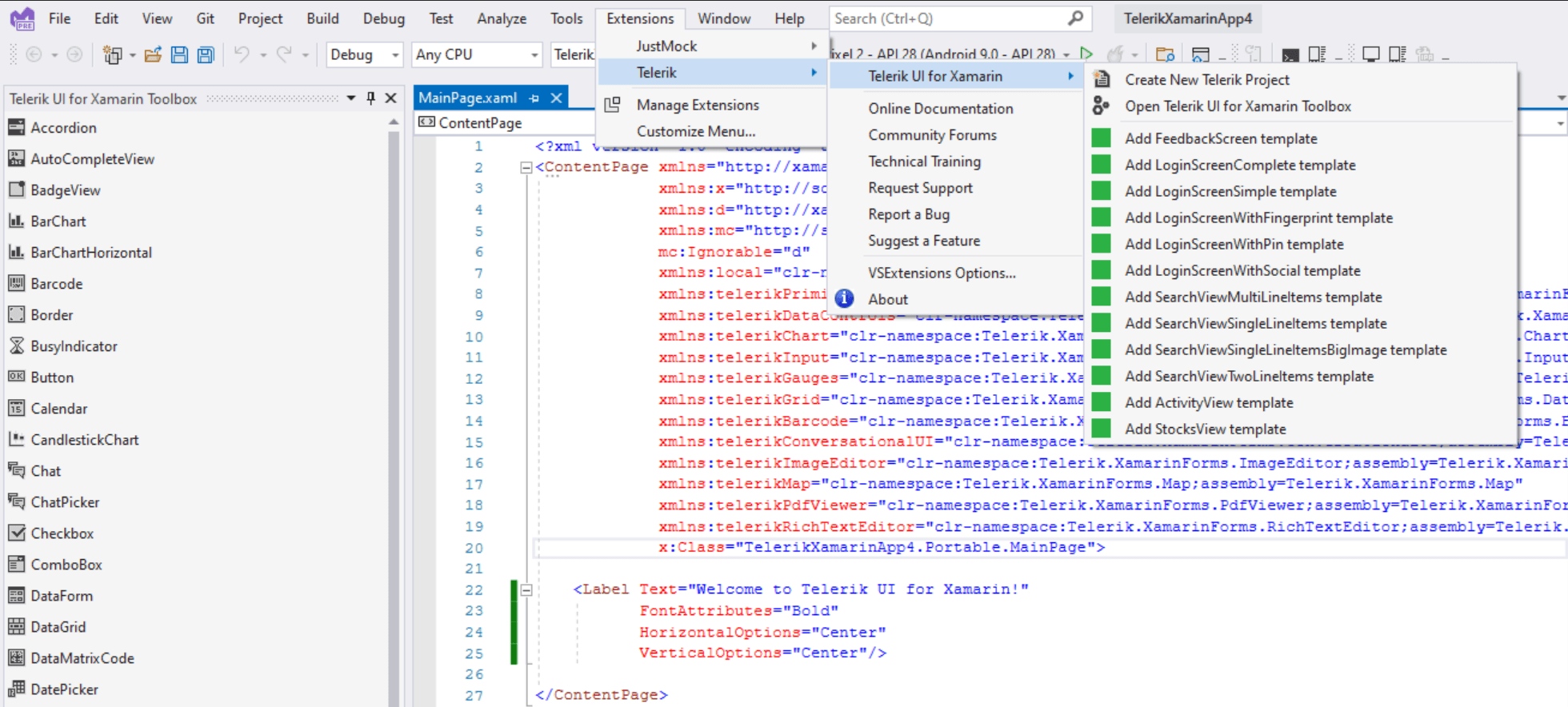Open the Debug configuration dropdown
The width and height of the screenshot is (1568, 707).
(x=364, y=54)
